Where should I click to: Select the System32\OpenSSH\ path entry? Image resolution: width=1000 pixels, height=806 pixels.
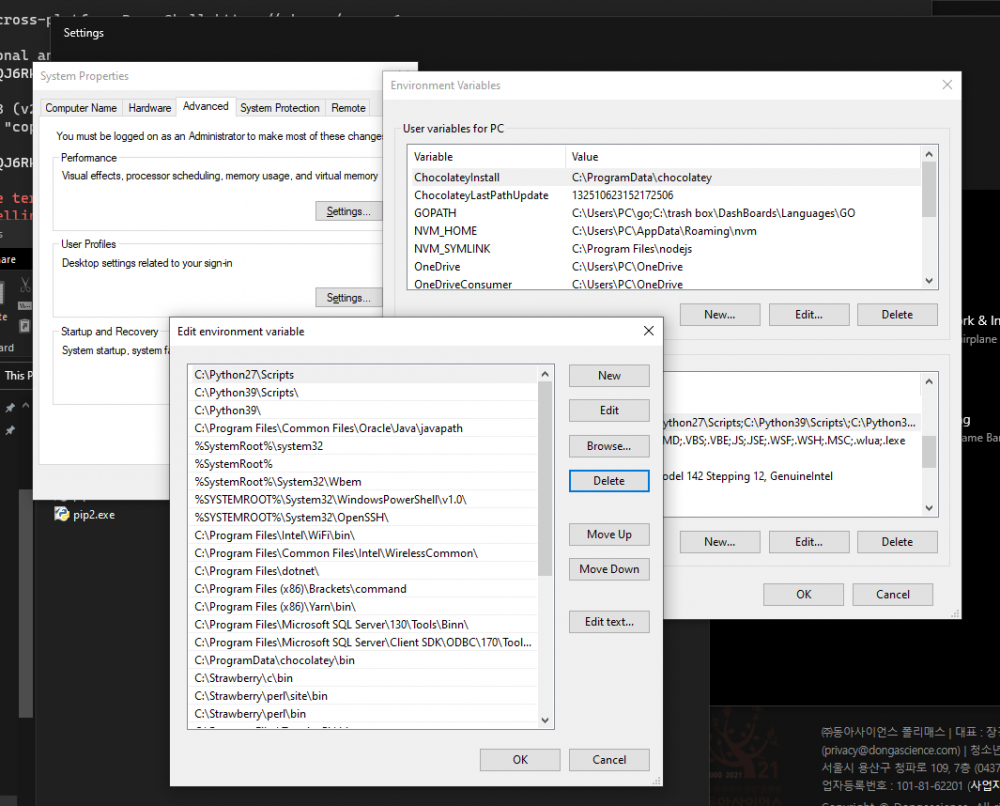coord(365,518)
